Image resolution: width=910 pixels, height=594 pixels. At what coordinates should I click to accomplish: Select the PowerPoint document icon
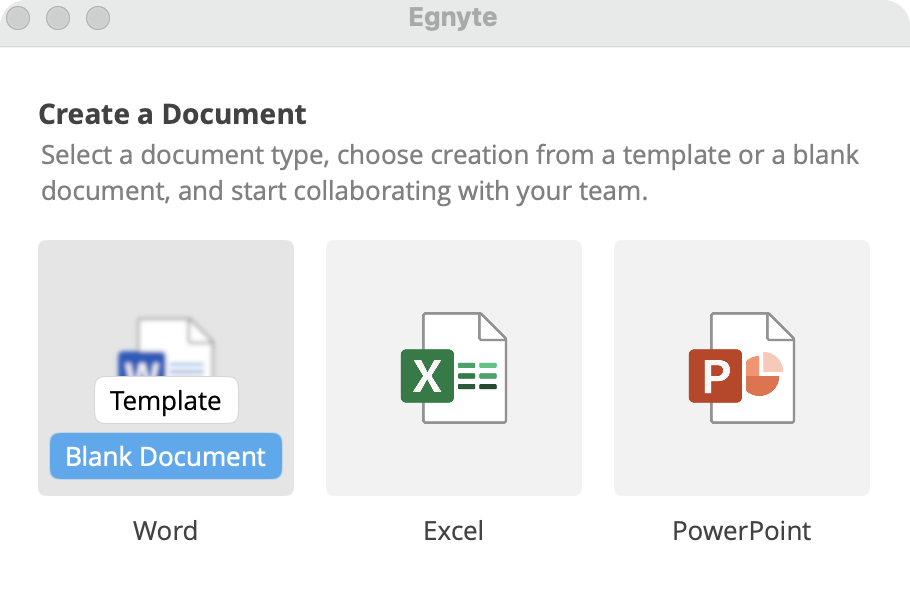[742, 368]
